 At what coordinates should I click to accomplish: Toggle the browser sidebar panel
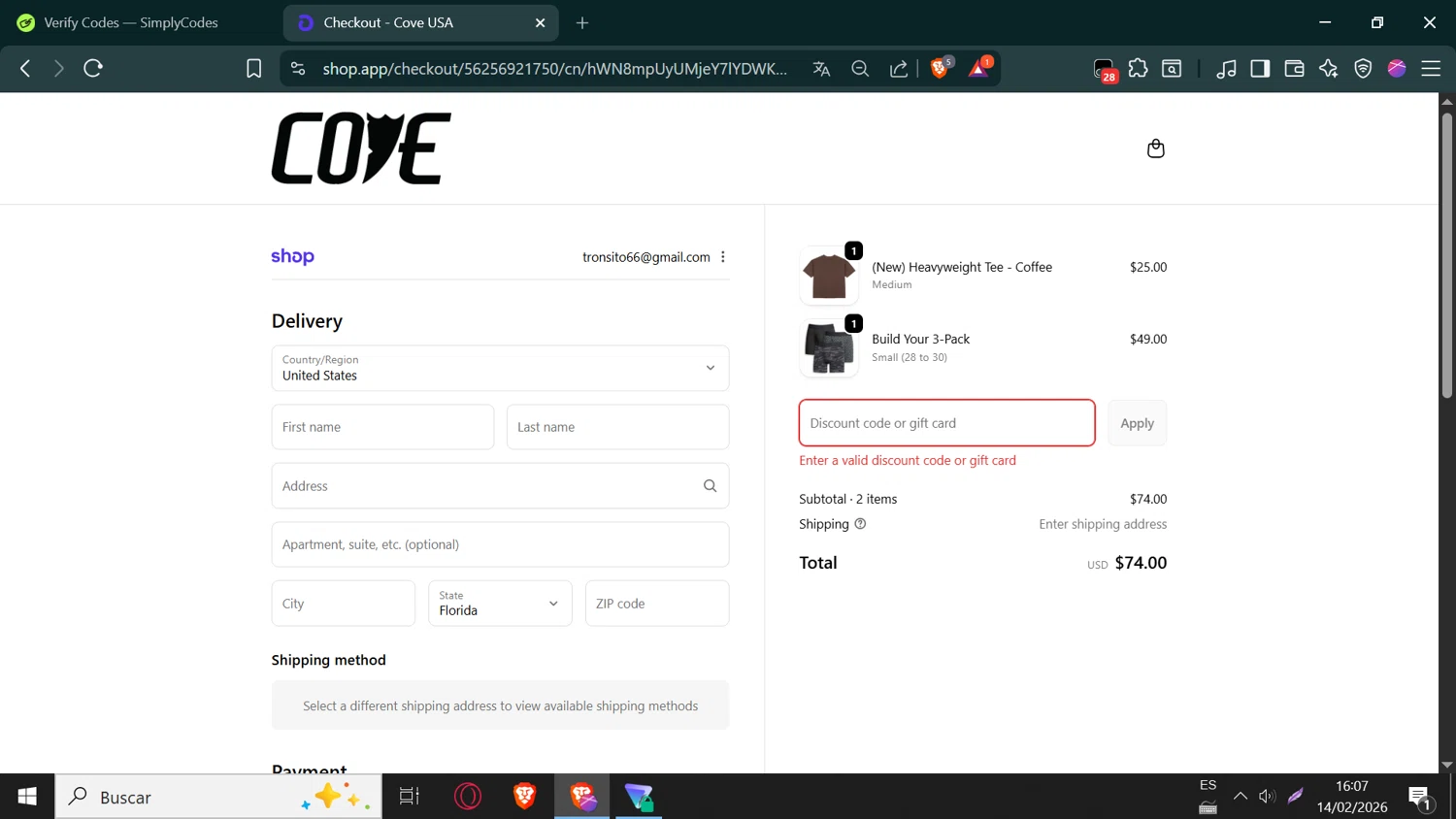tap(1260, 68)
